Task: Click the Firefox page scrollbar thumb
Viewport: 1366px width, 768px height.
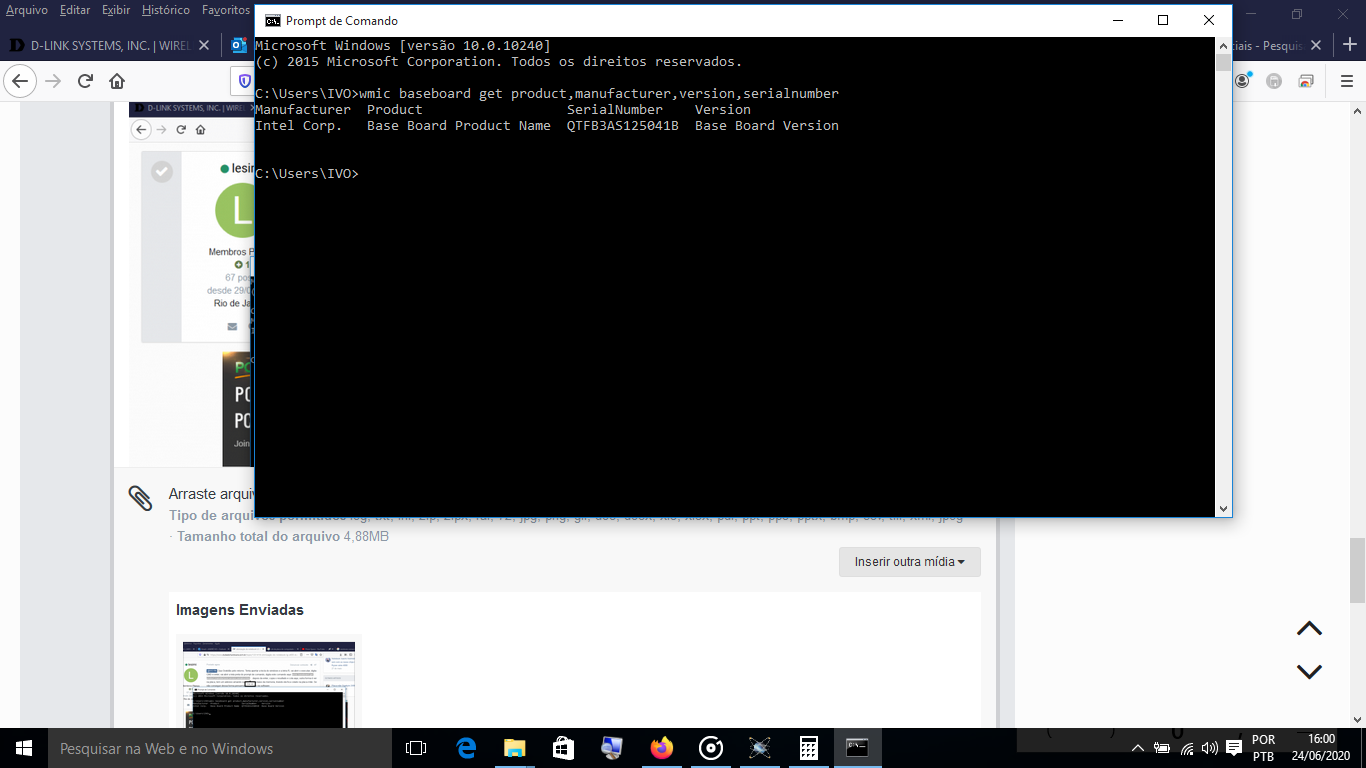Action: tap(1357, 569)
